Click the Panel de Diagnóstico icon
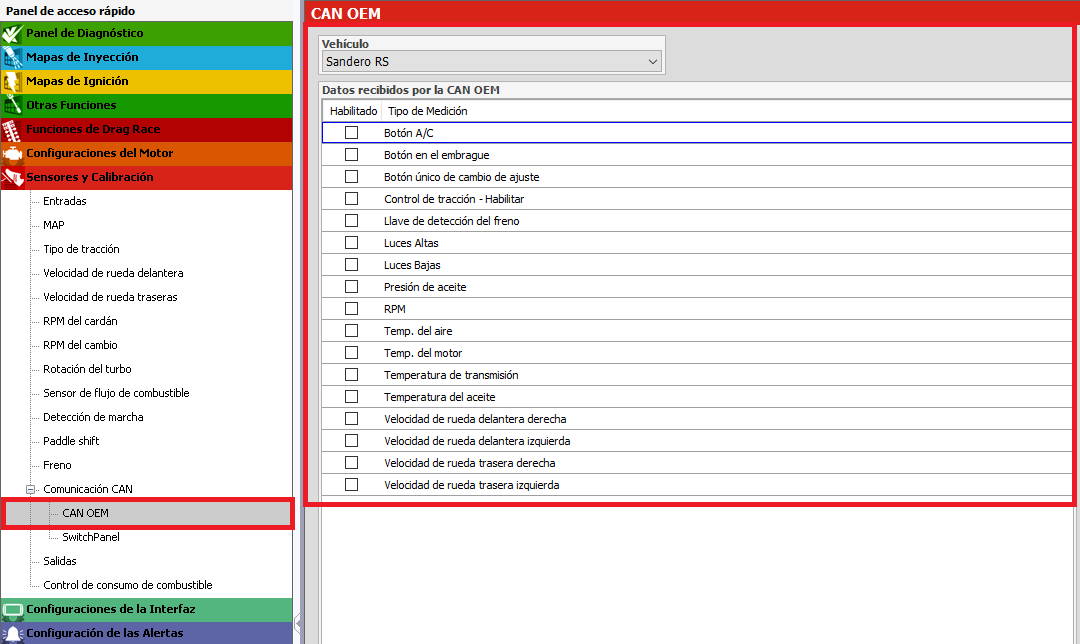Screen dimensions: 1080x644 [12, 33]
